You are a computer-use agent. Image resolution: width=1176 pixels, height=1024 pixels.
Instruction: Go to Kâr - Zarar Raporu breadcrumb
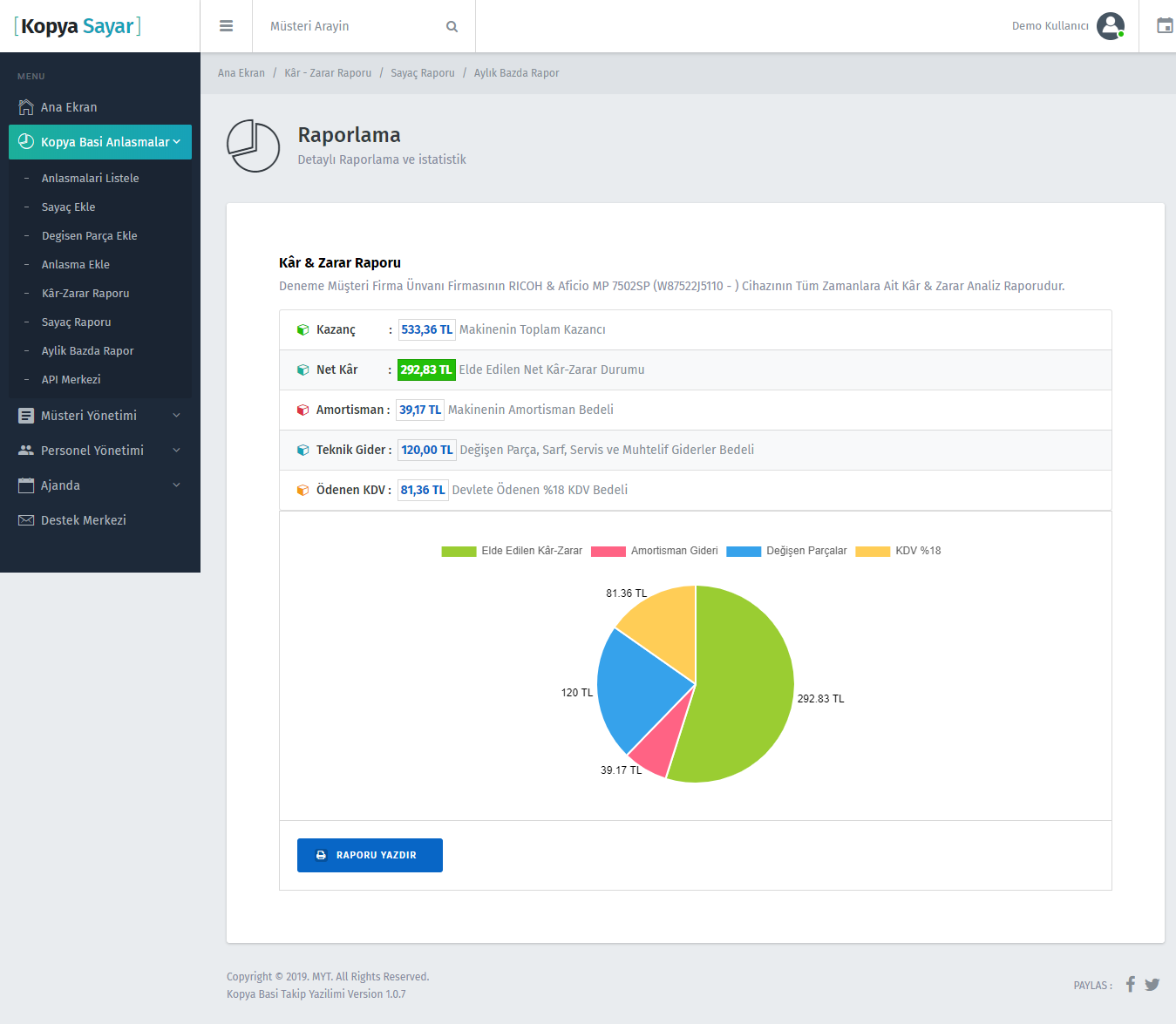(x=328, y=73)
